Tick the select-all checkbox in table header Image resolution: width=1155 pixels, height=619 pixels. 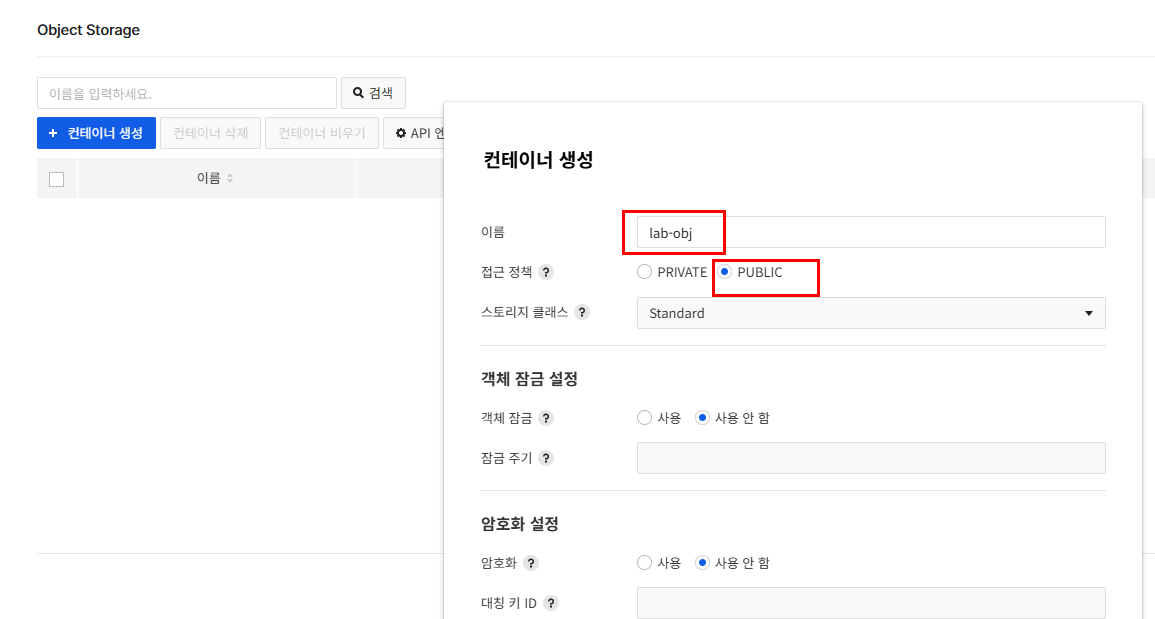pos(57,179)
